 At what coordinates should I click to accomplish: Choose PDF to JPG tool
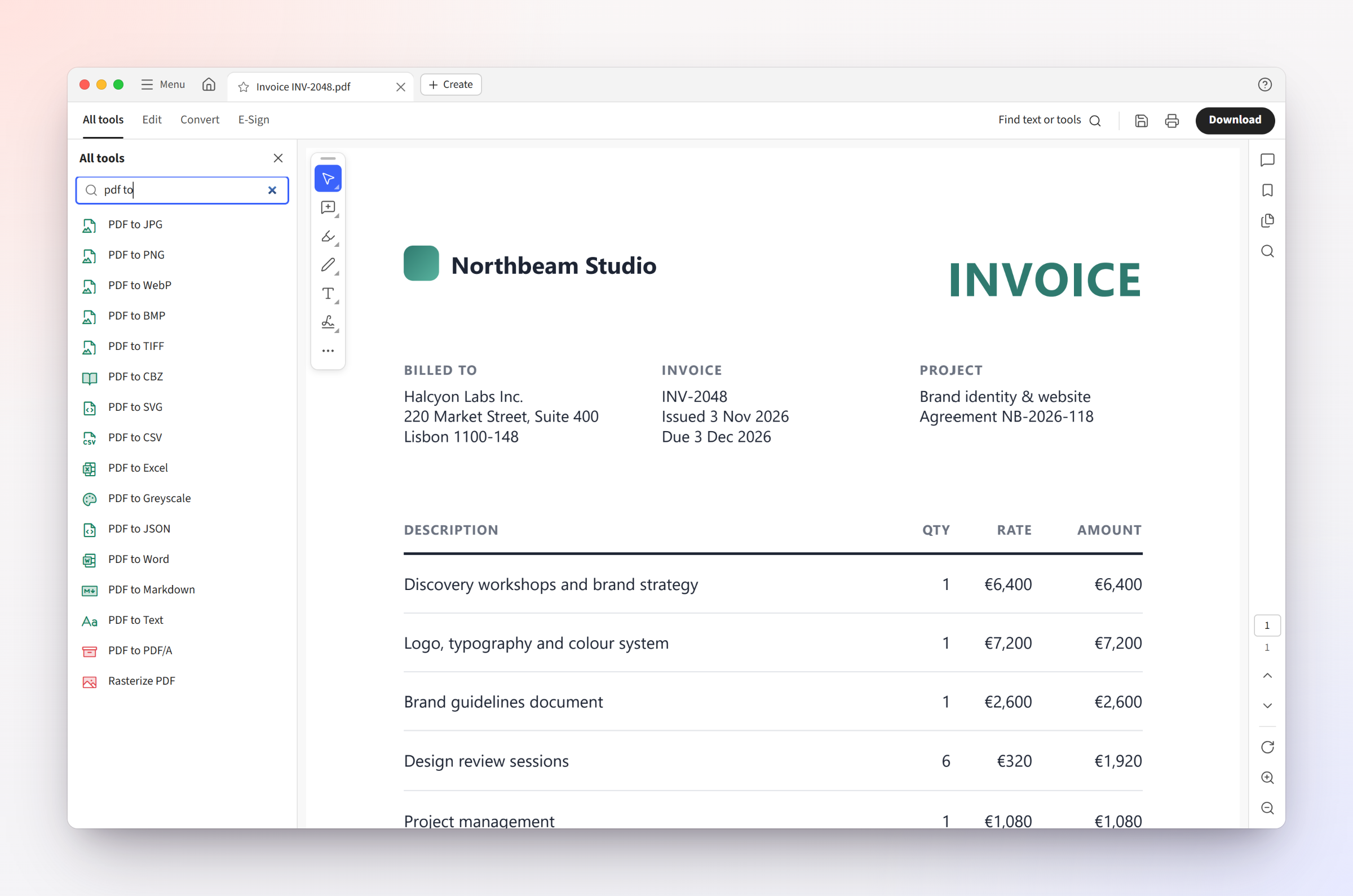(x=182, y=225)
